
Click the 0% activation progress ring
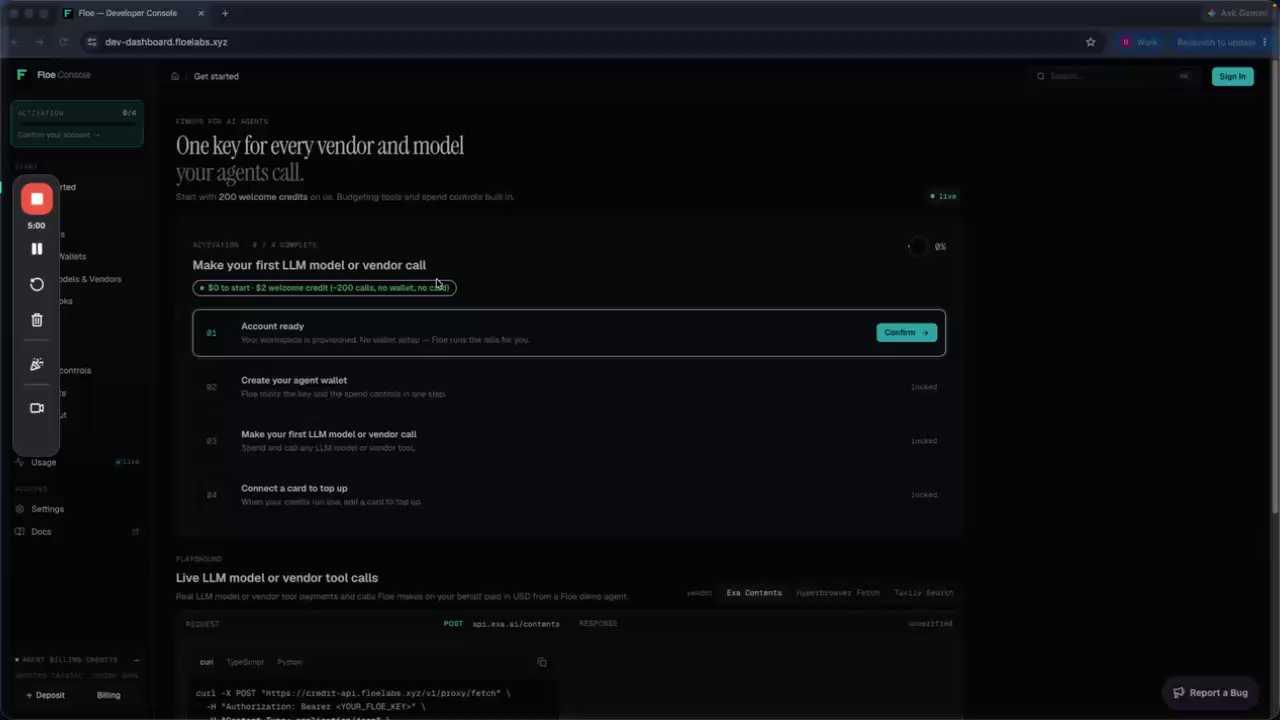[917, 246]
